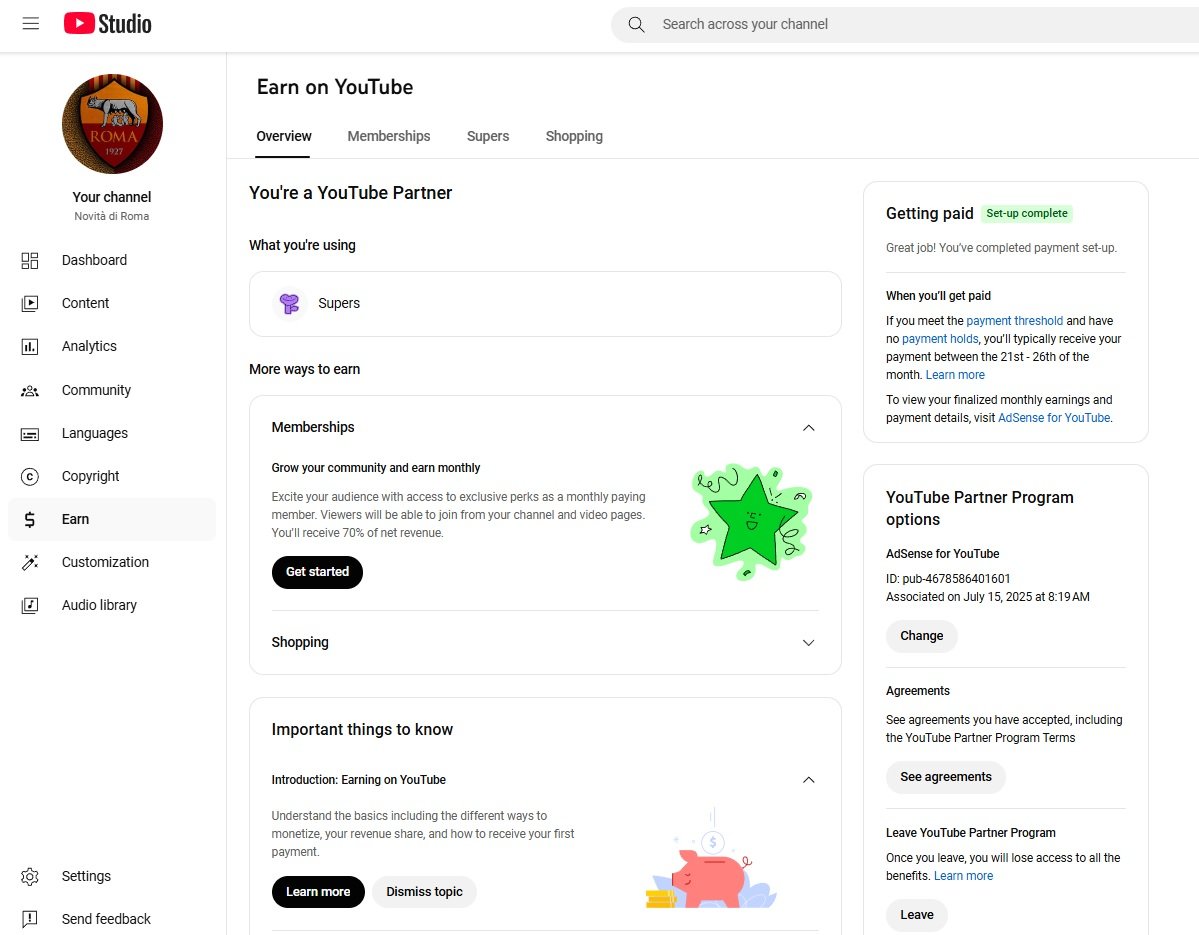
Task: Click the 'Your channel' name text
Action: click(x=112, y=197)
